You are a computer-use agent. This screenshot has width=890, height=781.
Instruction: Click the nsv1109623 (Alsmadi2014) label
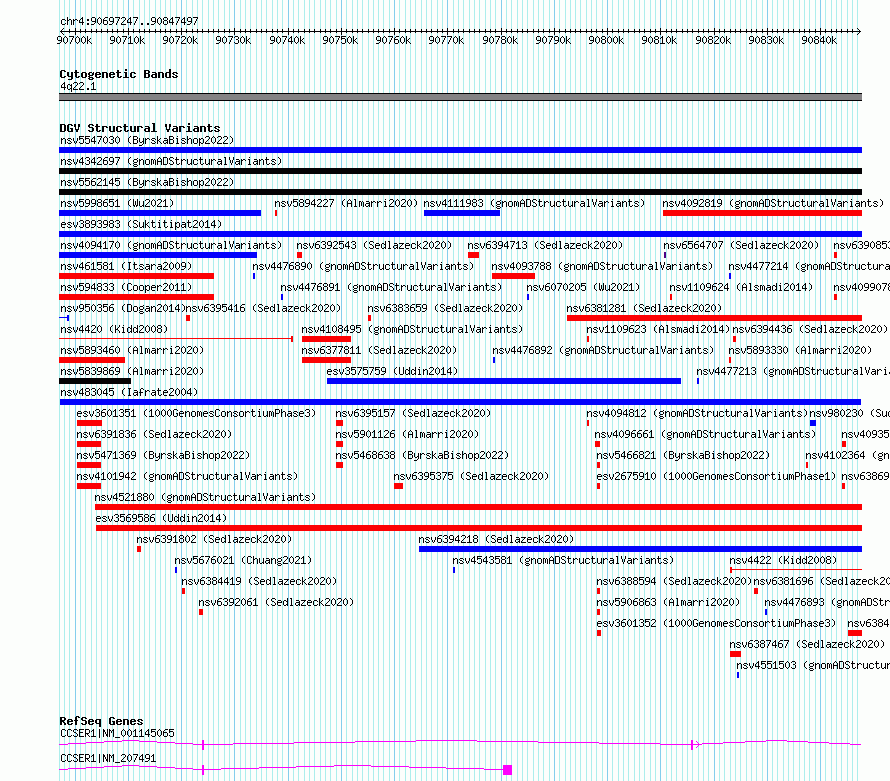click(658, 329)
